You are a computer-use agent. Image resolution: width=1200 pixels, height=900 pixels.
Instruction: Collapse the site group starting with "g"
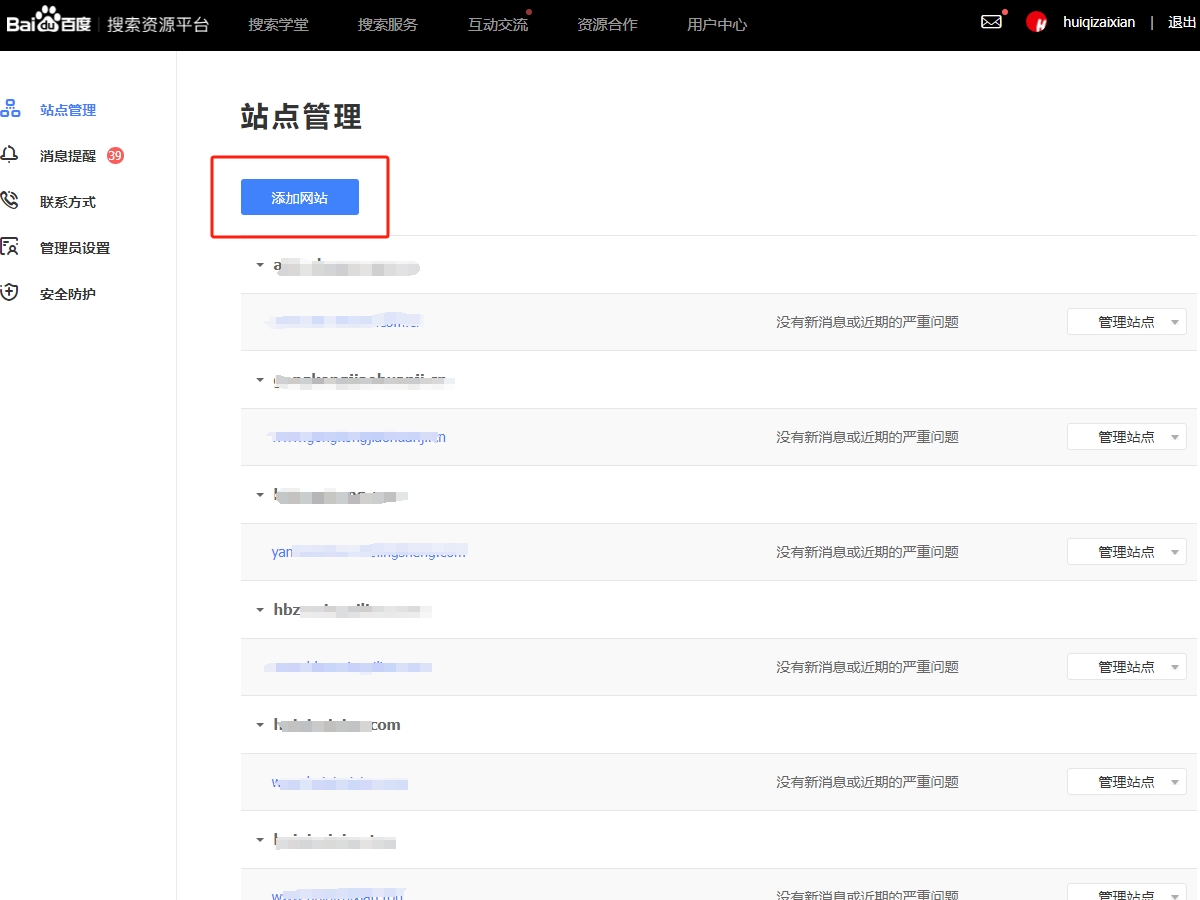coord(260,380)
